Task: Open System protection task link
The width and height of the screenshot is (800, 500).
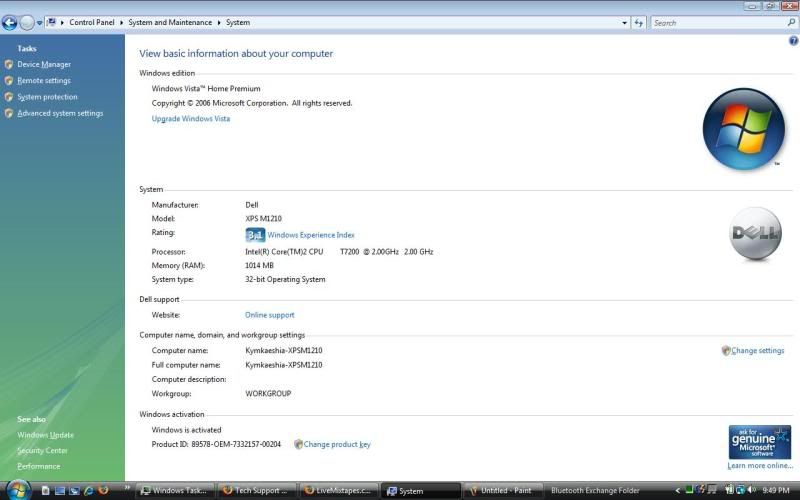Action: tap(47, 97)
